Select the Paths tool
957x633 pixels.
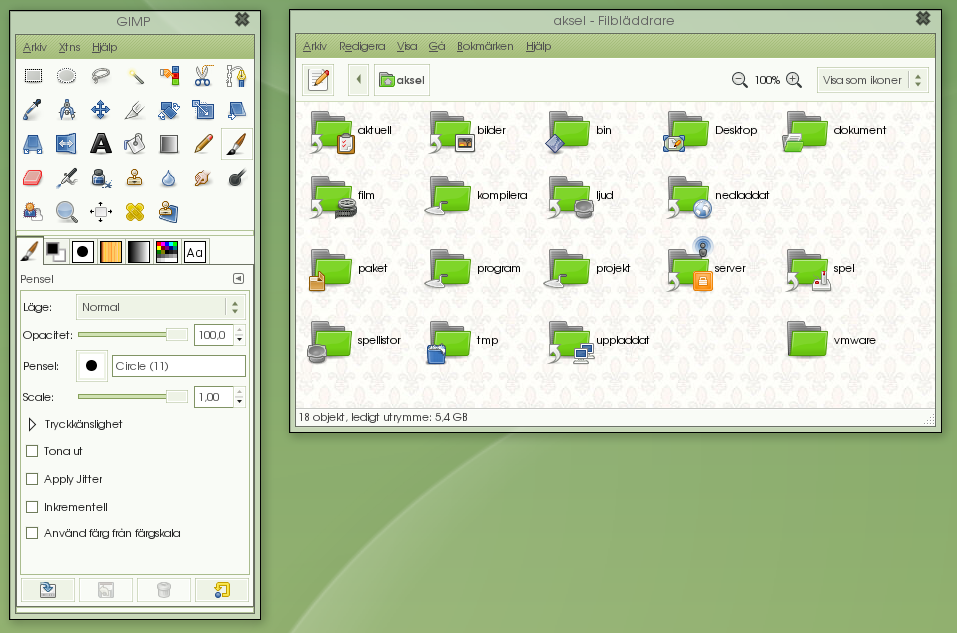(x=236, y=76)
